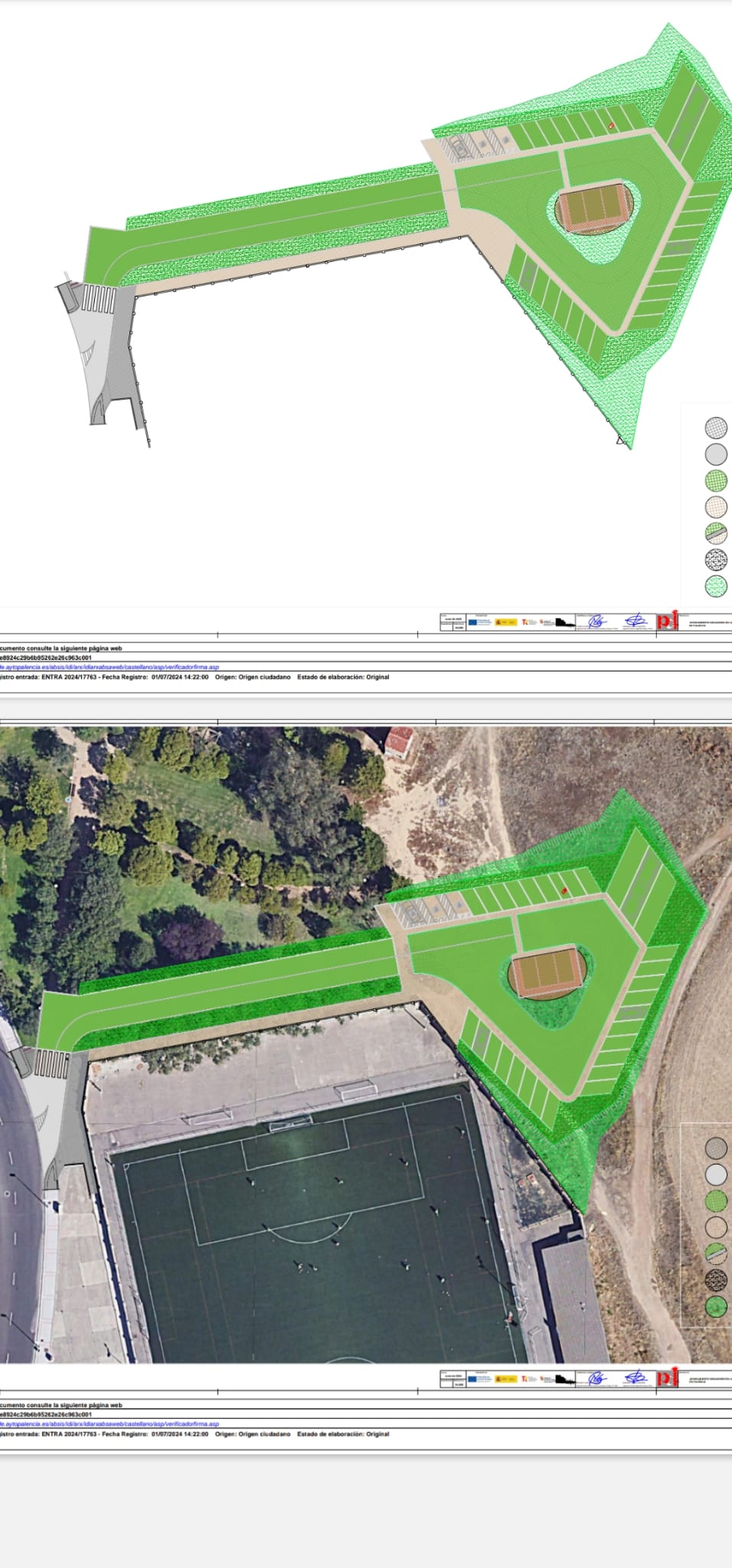Click the light green dotted legend circle on the white plan page

[716, 586]
